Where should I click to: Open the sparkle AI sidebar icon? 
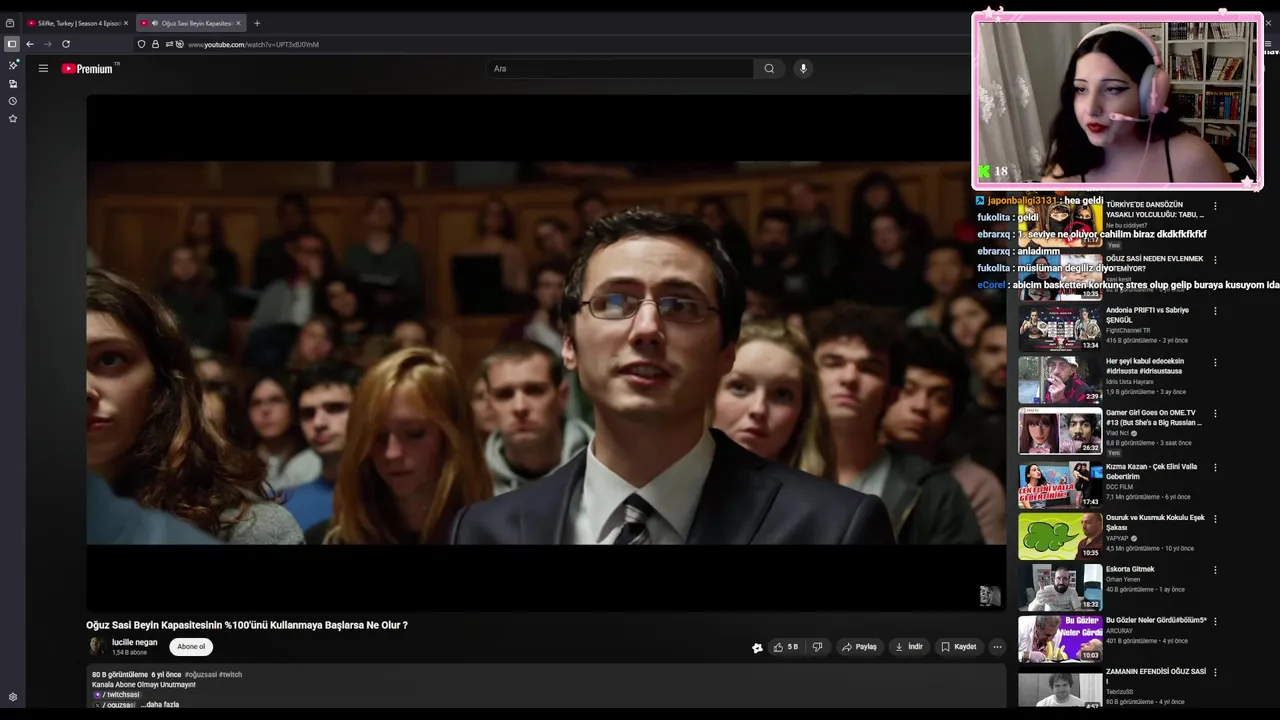coord(13,65)
